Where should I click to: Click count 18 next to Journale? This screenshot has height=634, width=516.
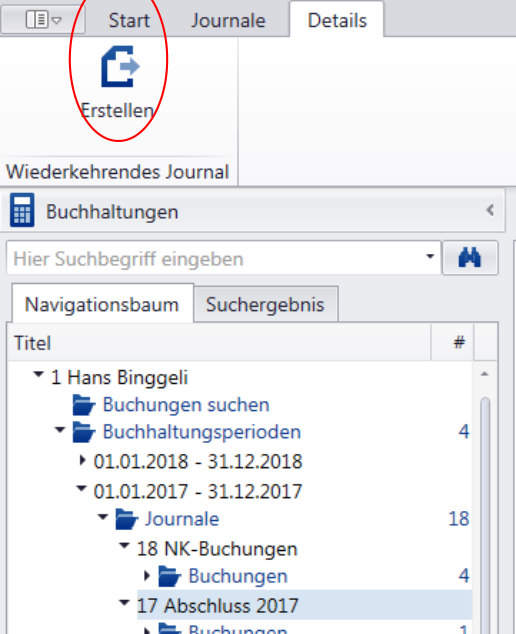pyautogui.click(x=459, y=519)
